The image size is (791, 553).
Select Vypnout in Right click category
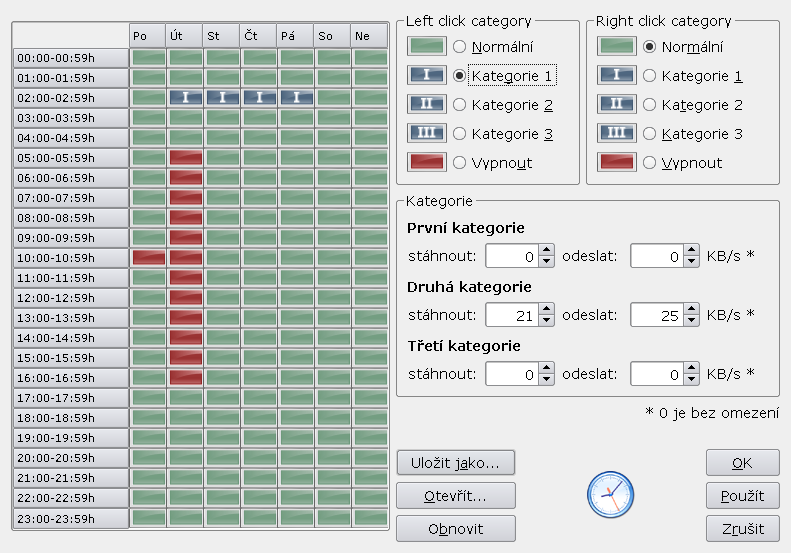(649, 162)
